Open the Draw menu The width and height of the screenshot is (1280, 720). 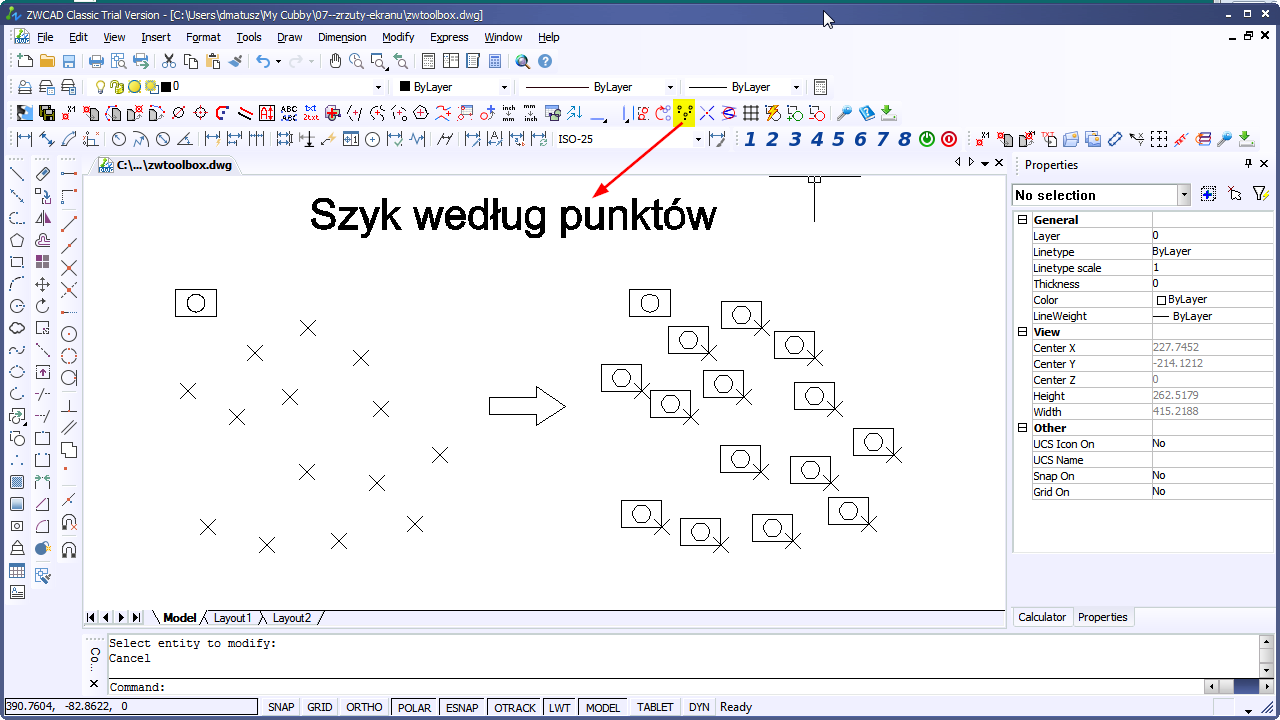click(290, 37)
